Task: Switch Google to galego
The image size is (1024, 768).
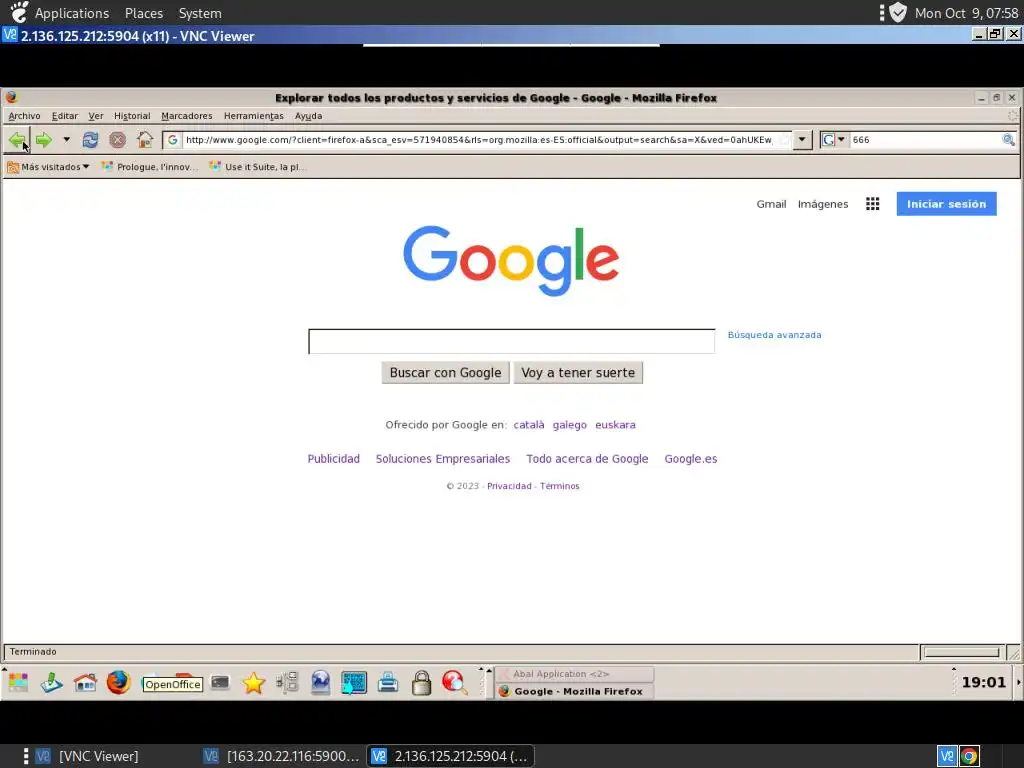Action: 569,424
